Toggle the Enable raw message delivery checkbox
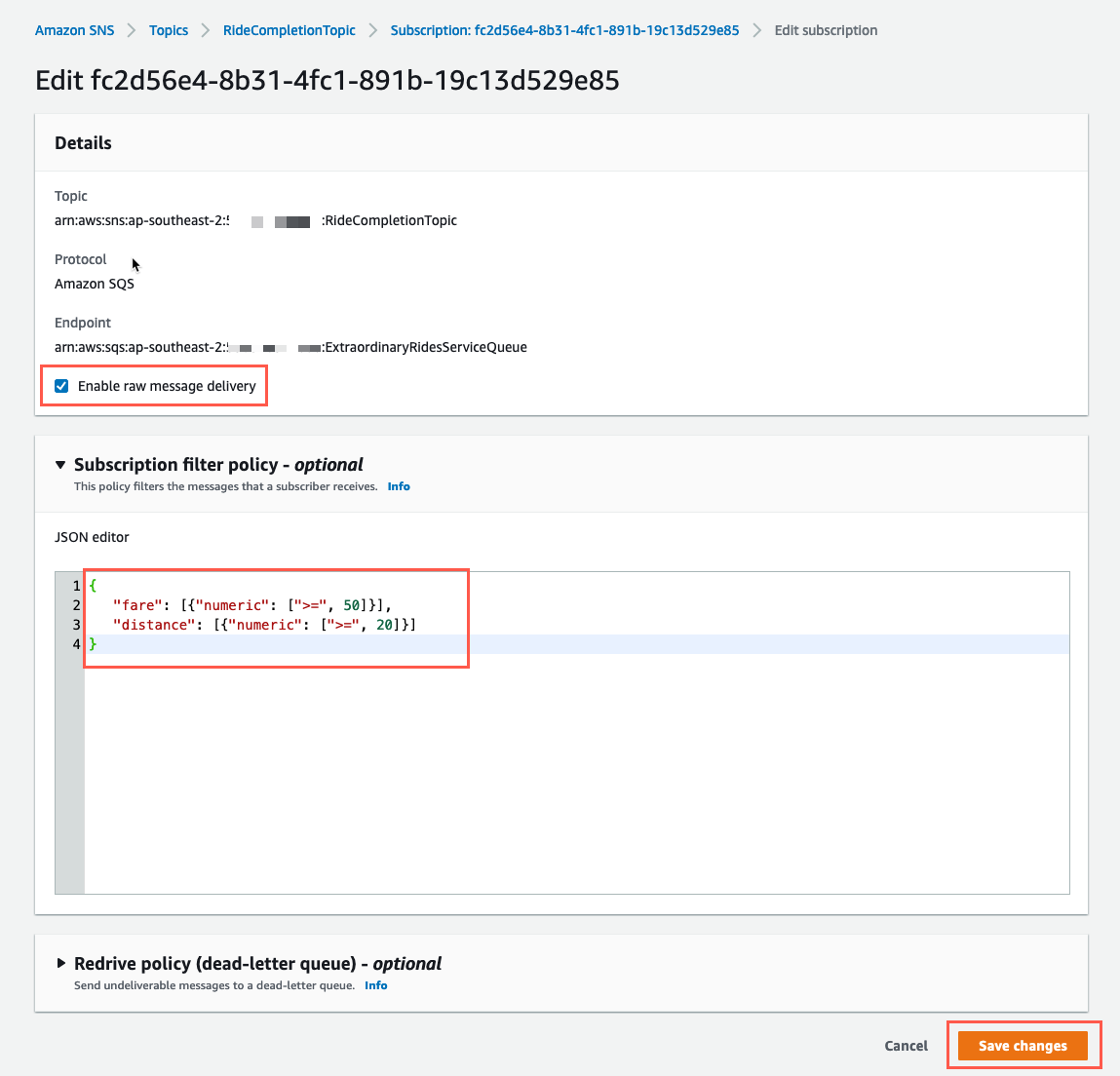Screen dimensions: 1120x1076 point(61,386)
